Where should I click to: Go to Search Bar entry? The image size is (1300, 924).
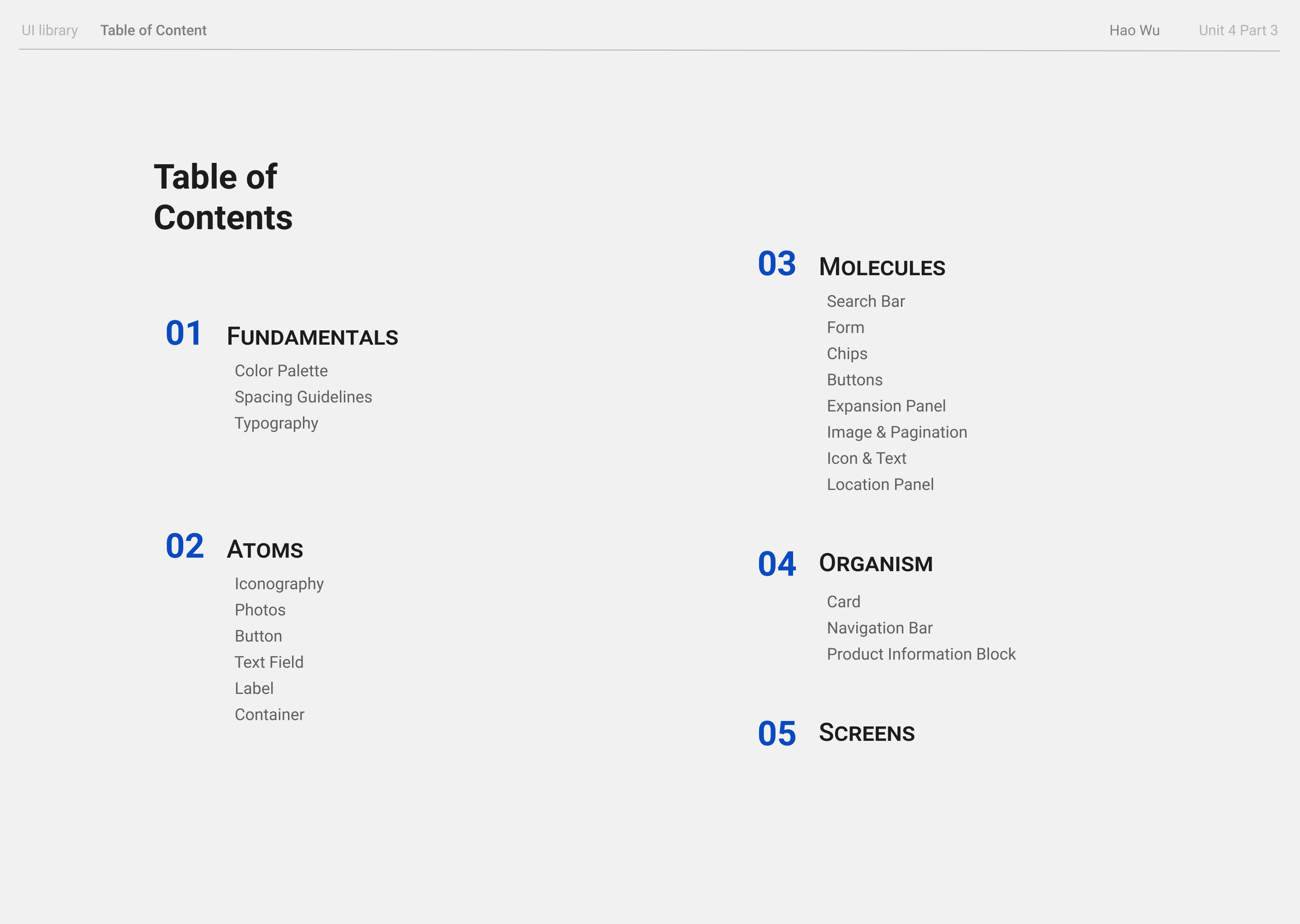pyautogui.click(x=865, y=301)
